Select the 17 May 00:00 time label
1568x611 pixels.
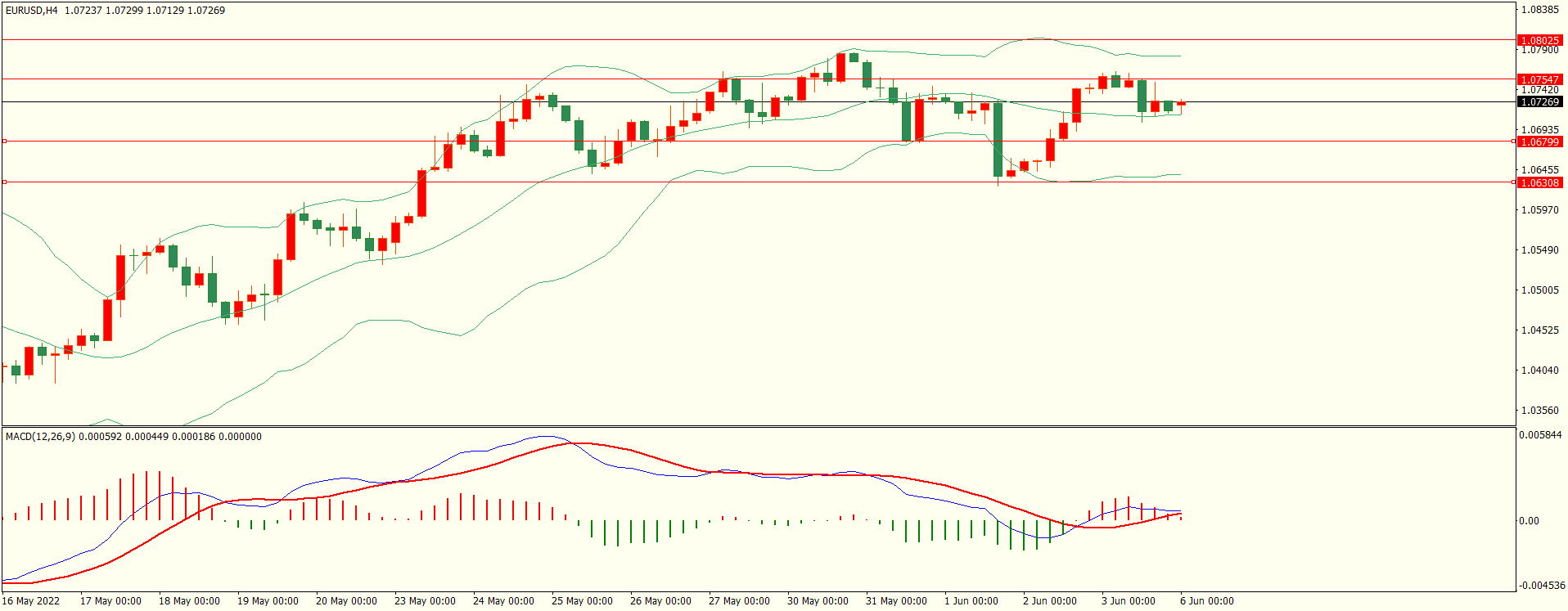click(x=110, y=601)
